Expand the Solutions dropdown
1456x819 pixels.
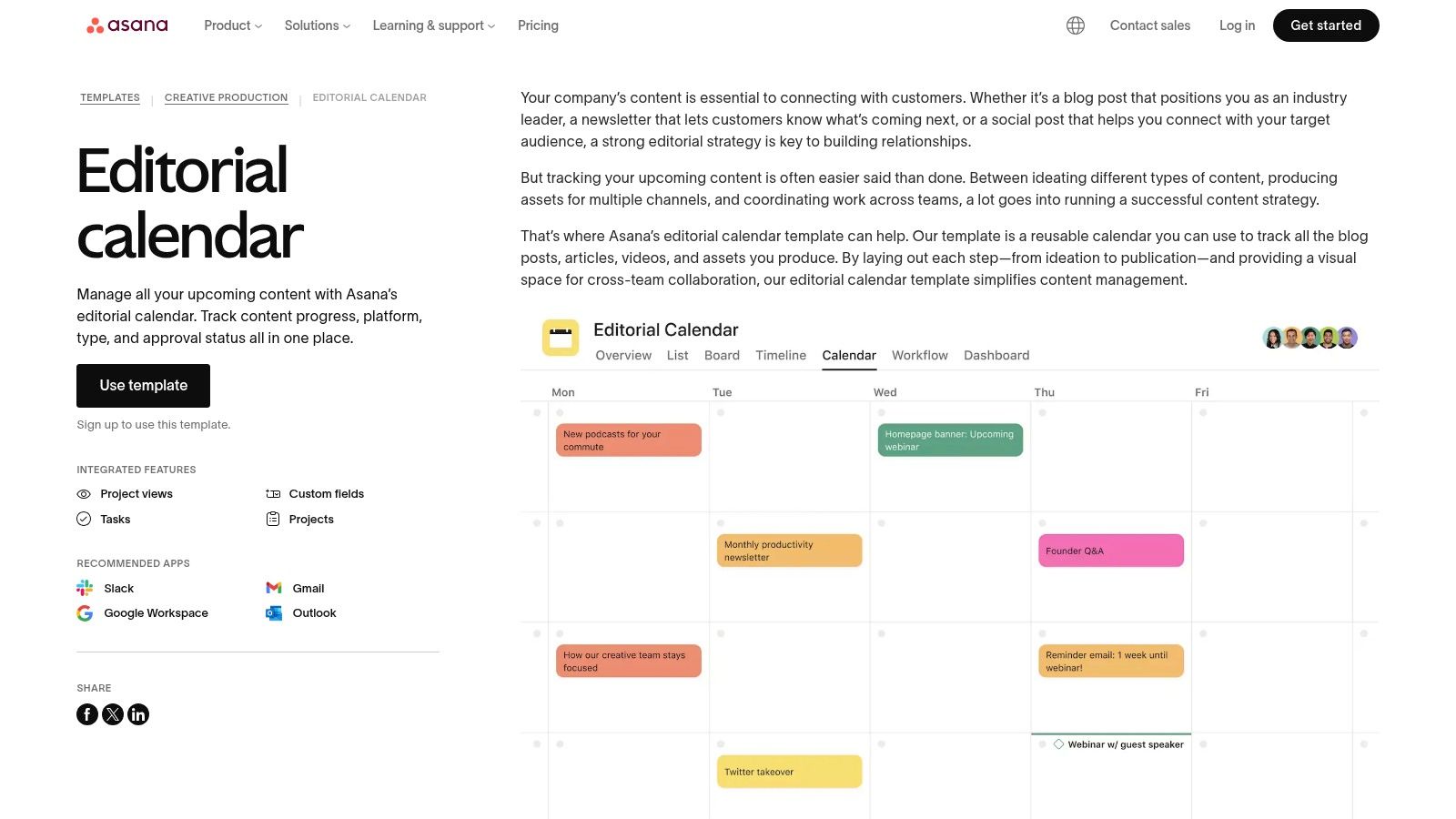coord(317,25)
